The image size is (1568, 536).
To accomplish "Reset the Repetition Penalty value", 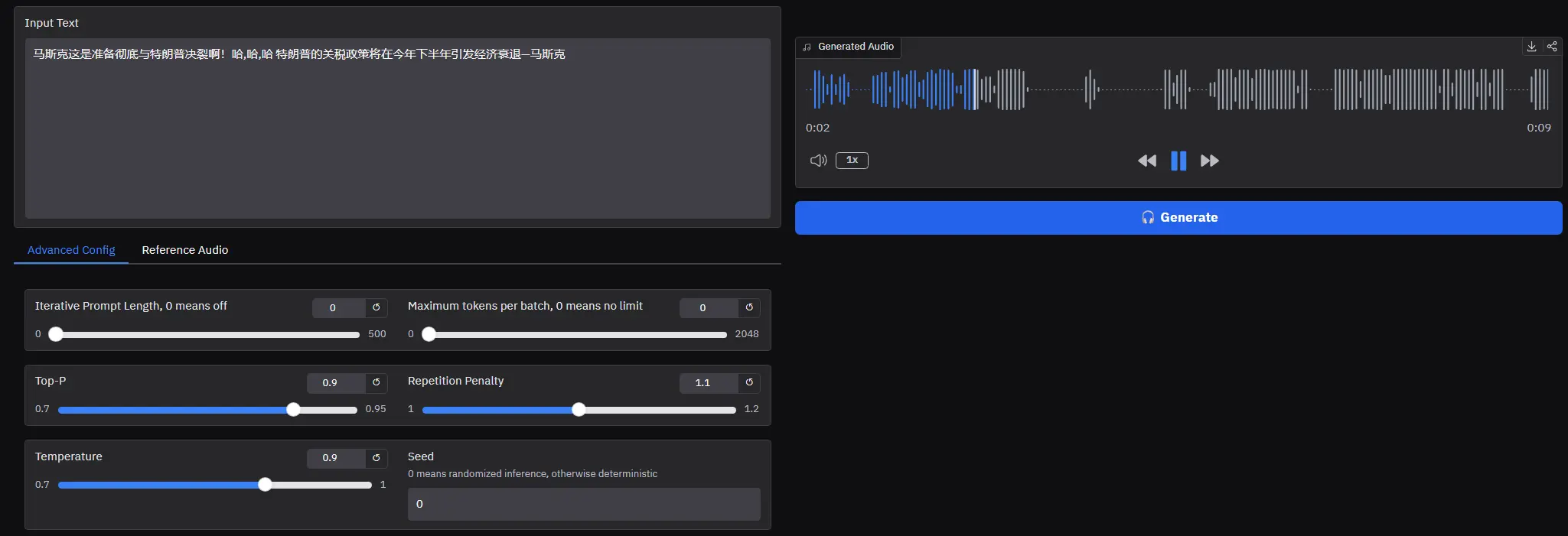I will [749, 382].
